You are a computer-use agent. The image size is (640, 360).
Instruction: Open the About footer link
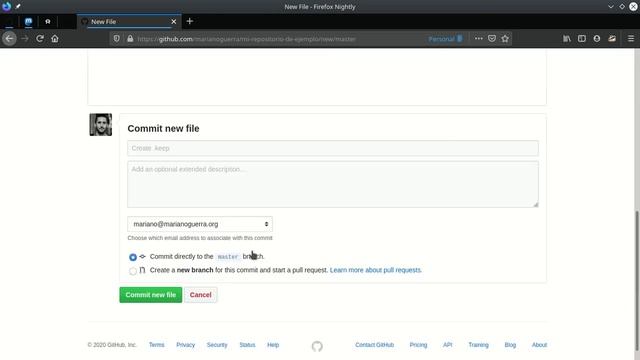pos(539,345)
